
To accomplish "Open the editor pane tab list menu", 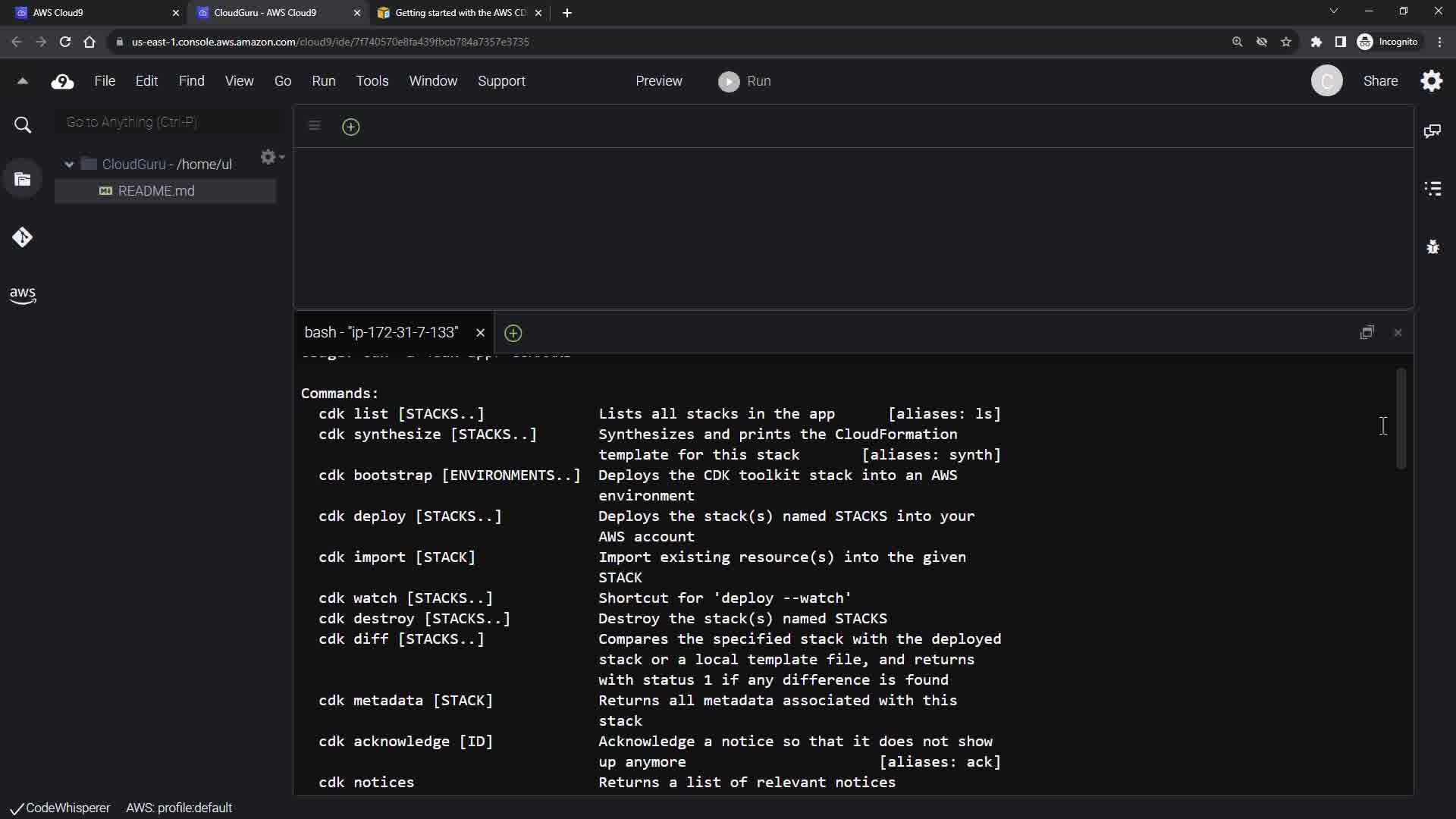I will (315, 126).
